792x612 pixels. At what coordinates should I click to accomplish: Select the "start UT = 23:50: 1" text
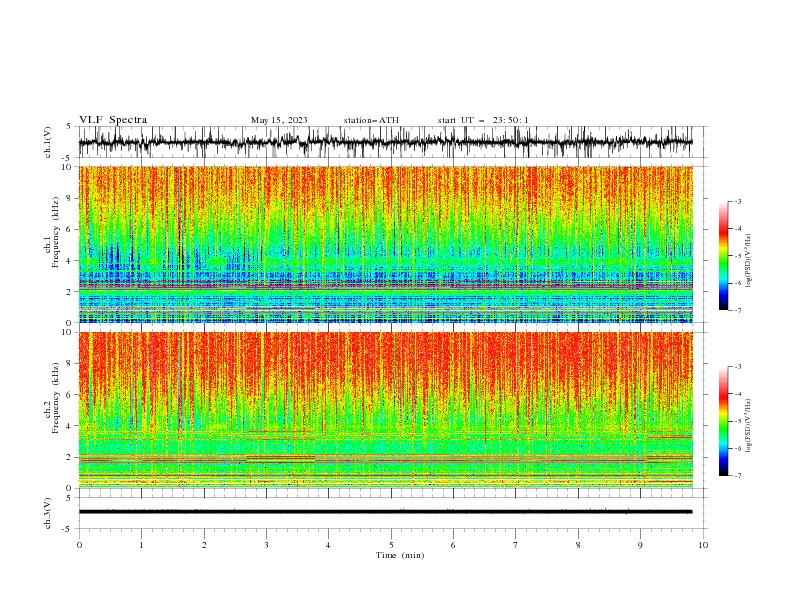[x=483, y=120]
